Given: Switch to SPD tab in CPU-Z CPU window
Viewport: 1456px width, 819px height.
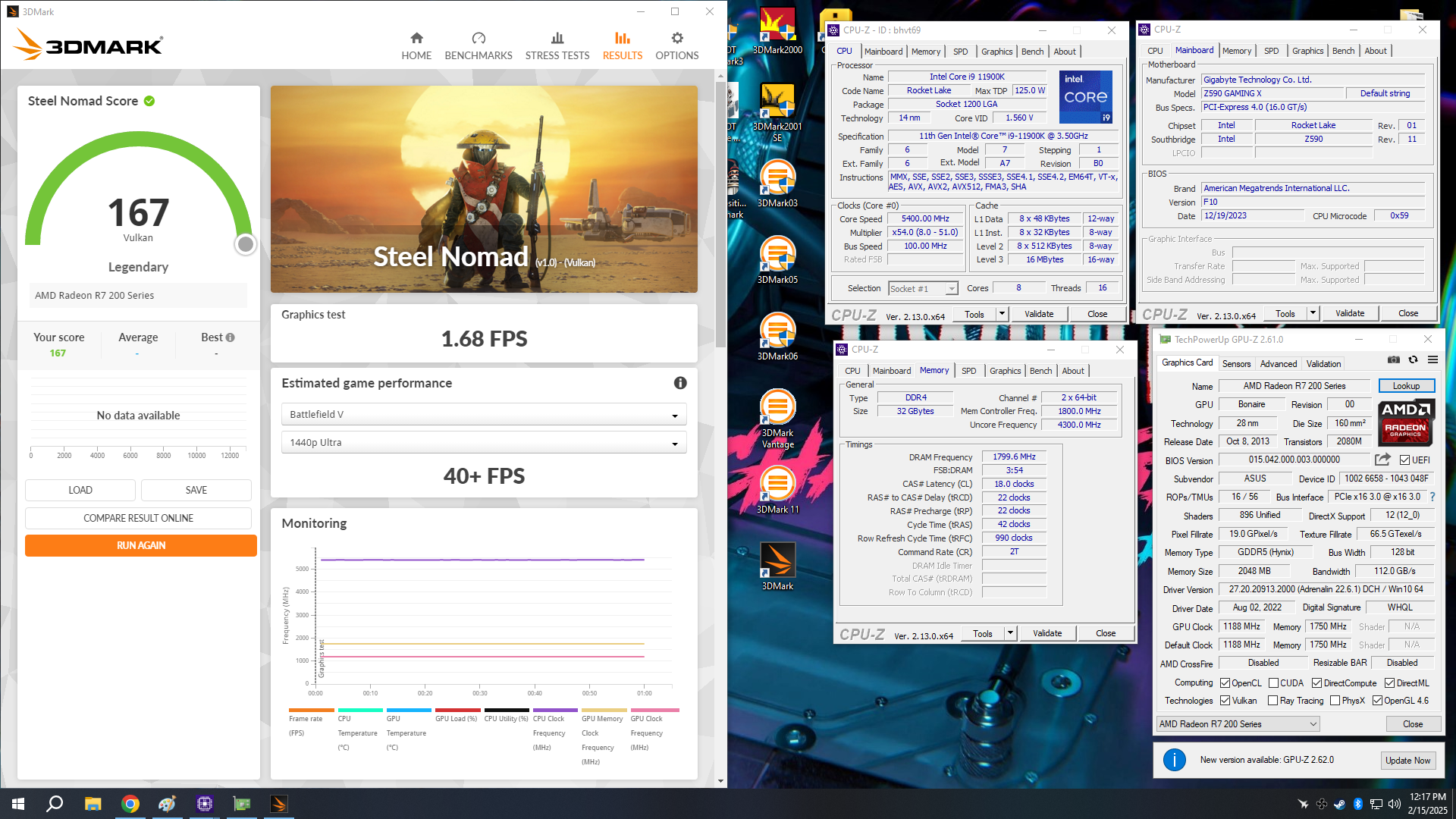Looking at the screenshot, I should 960,52.
